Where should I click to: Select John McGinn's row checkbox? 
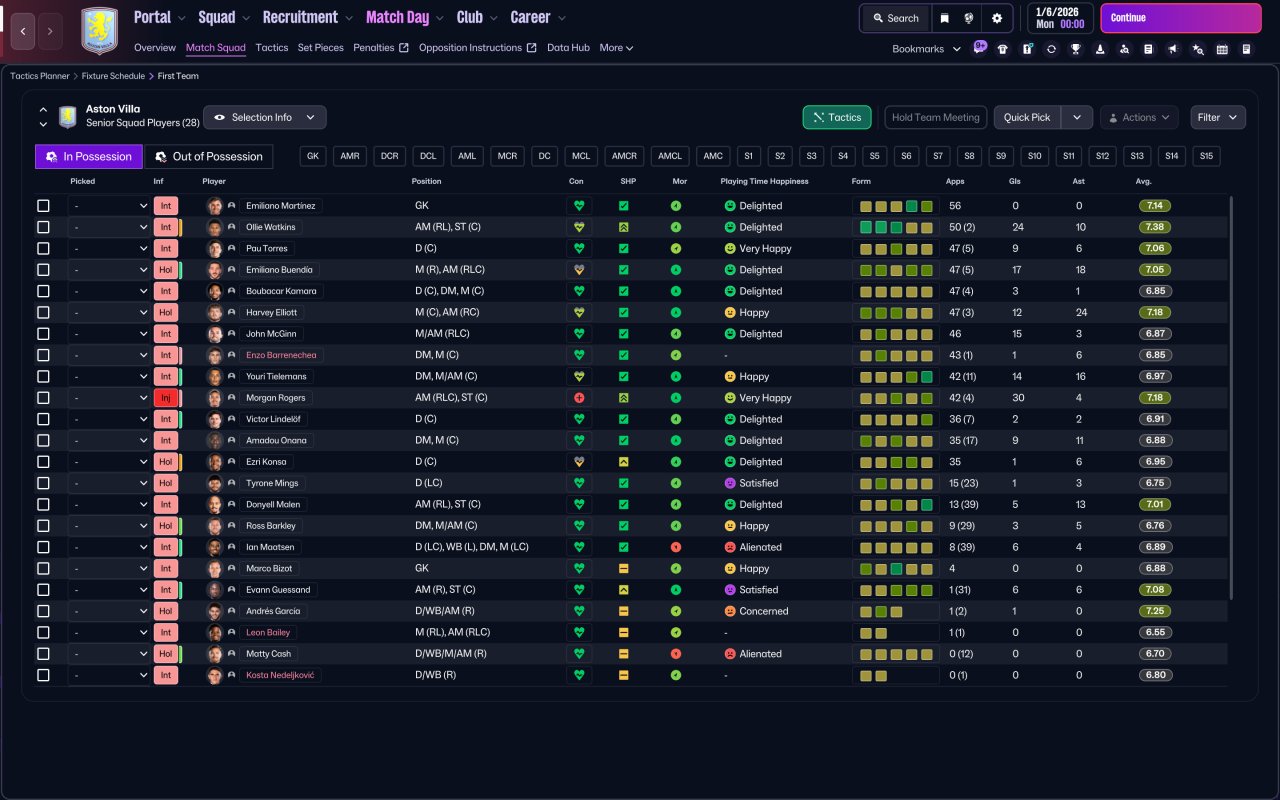43,334
